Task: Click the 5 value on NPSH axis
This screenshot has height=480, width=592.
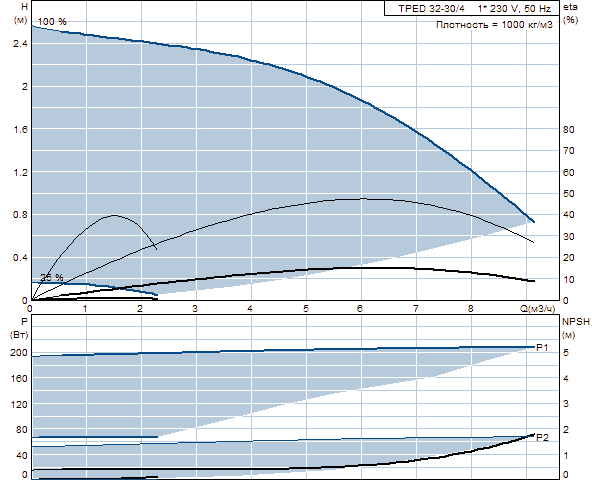Action: [x=566, y=353]
